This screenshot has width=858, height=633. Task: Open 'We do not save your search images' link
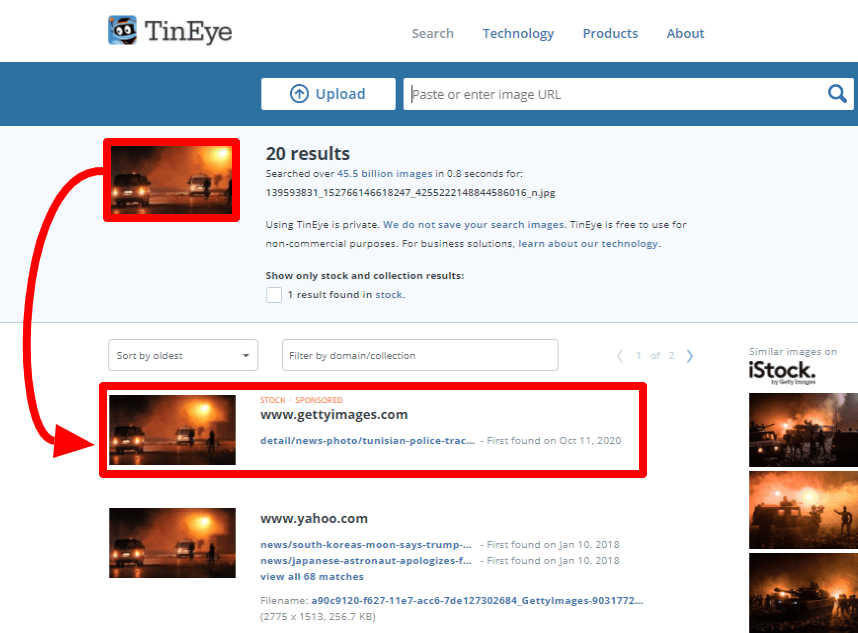click(473, 224)
